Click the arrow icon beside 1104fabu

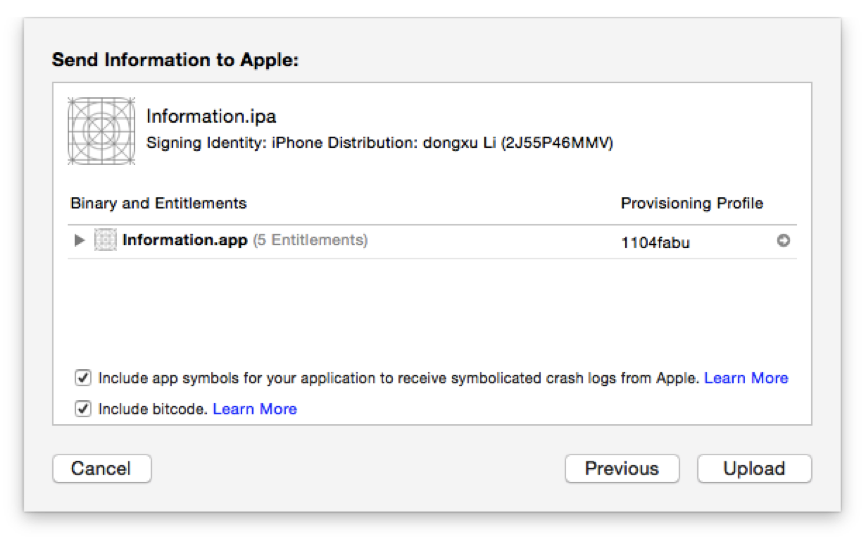pos(784,240)
